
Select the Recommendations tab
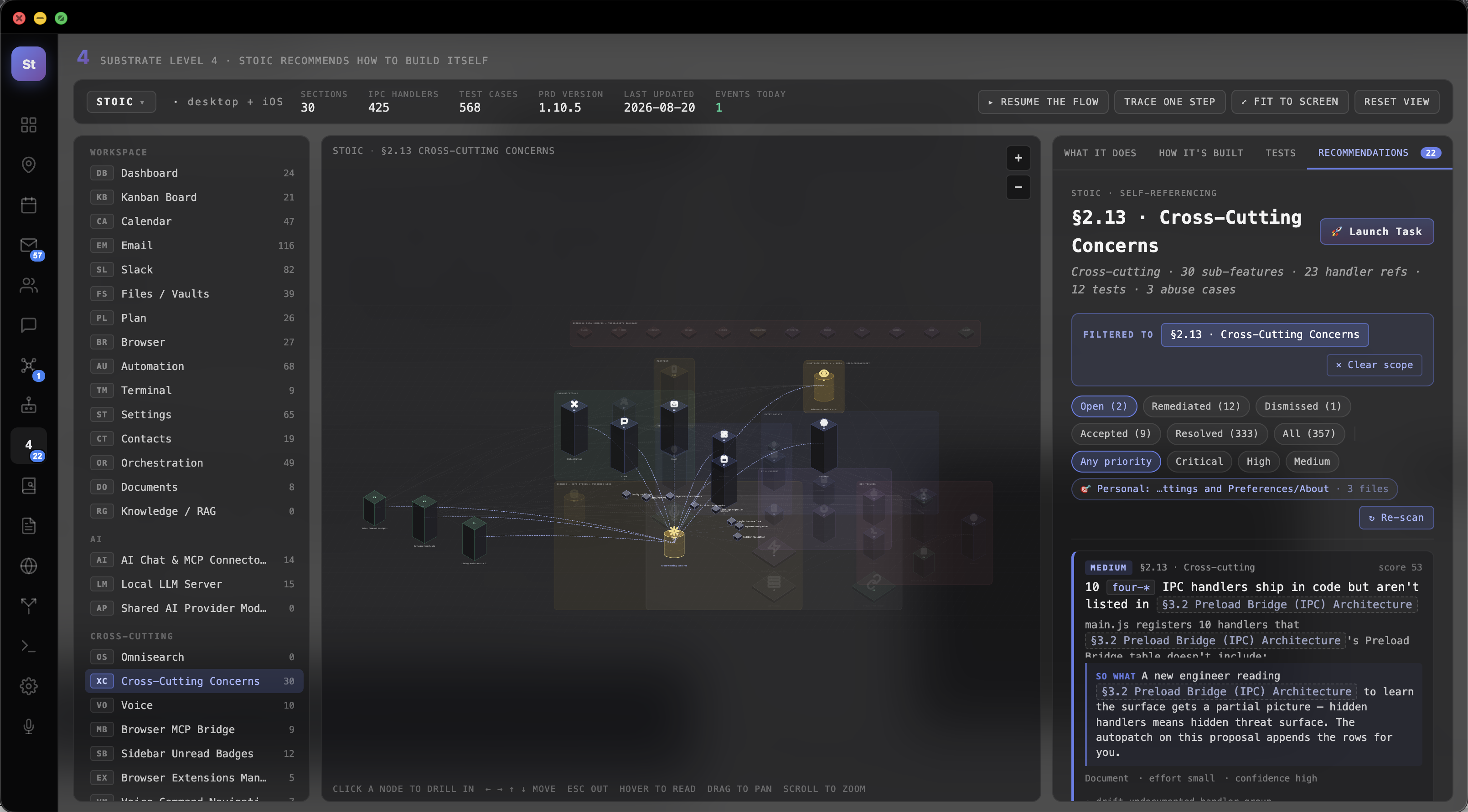click(x=1379, y=153)
